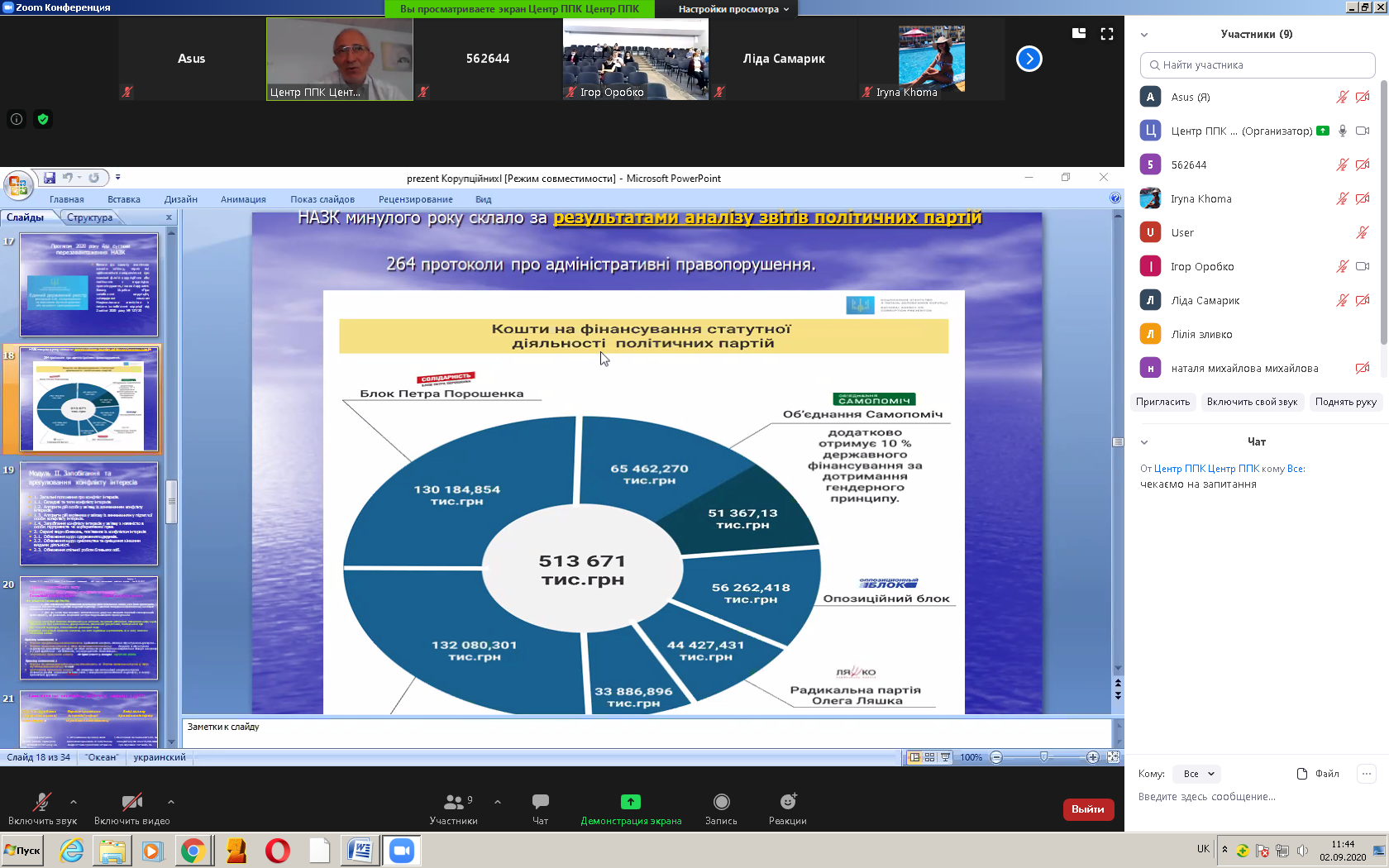Click the volume icon in system tray
1389x868 pixels.
(1302, 851)
